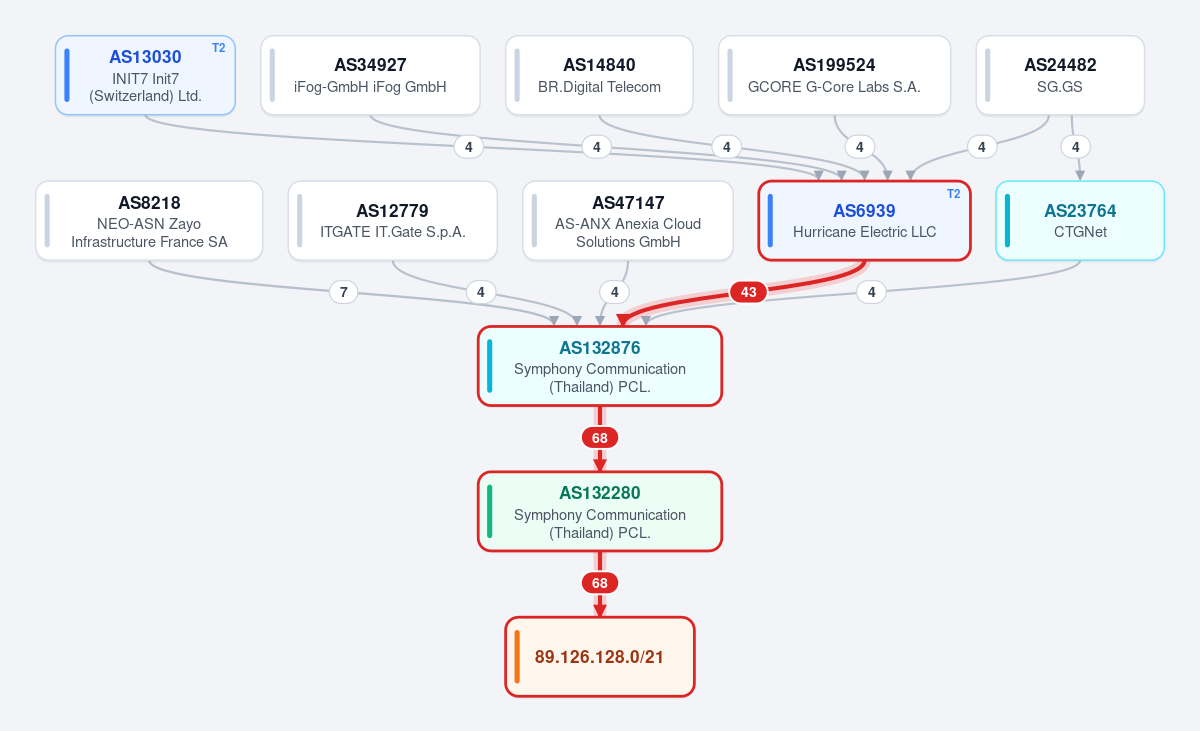The image size is (1200, 731).
Task: Click the 4 label under AS24482 toward CTGNet
Action: click(1075, 147)
